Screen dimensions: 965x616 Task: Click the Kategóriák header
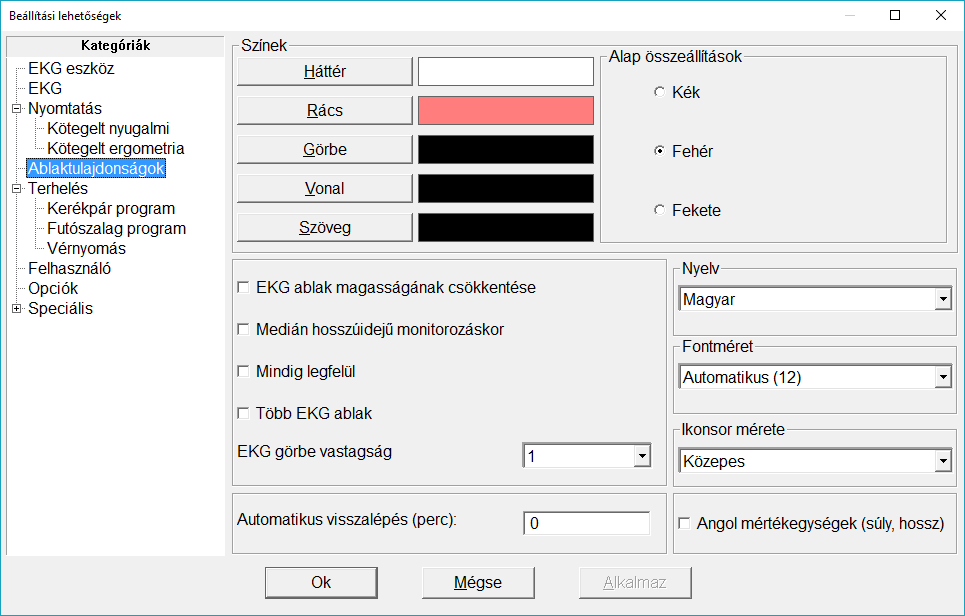click(116, 46)
